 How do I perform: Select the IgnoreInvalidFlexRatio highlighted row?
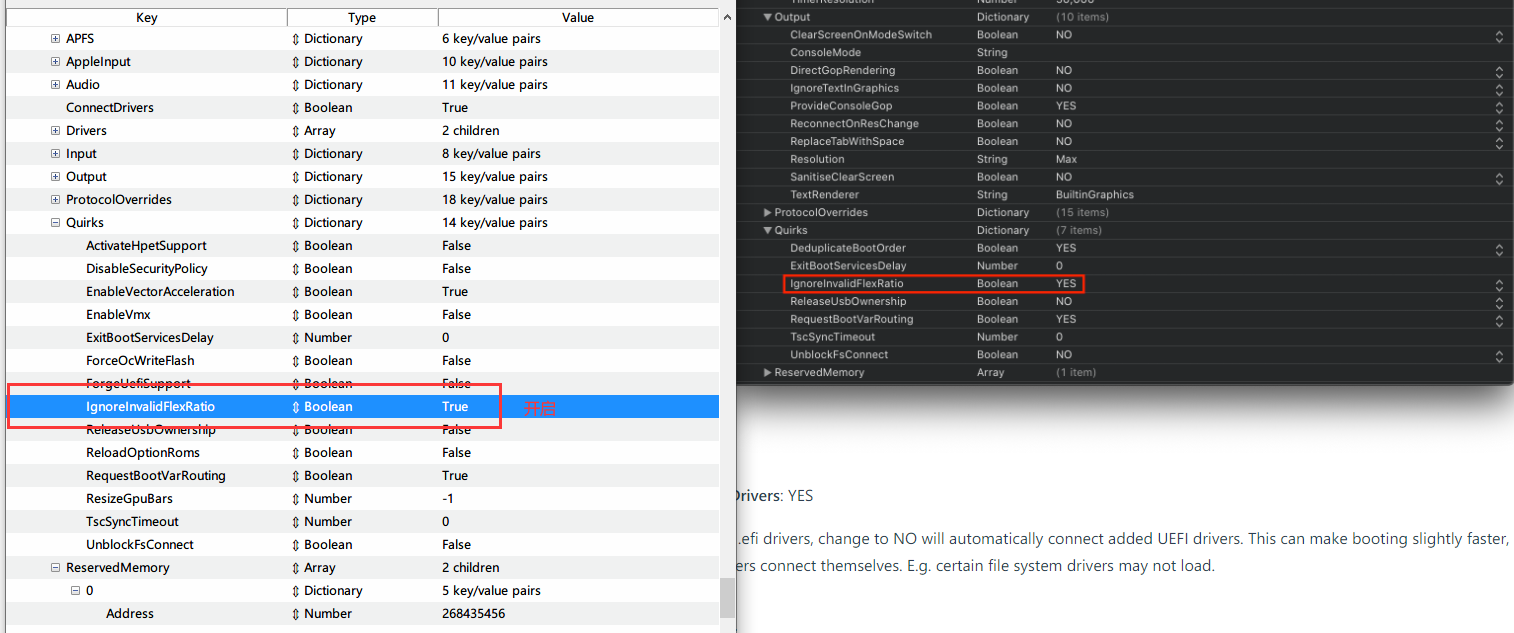coord(150,407)
